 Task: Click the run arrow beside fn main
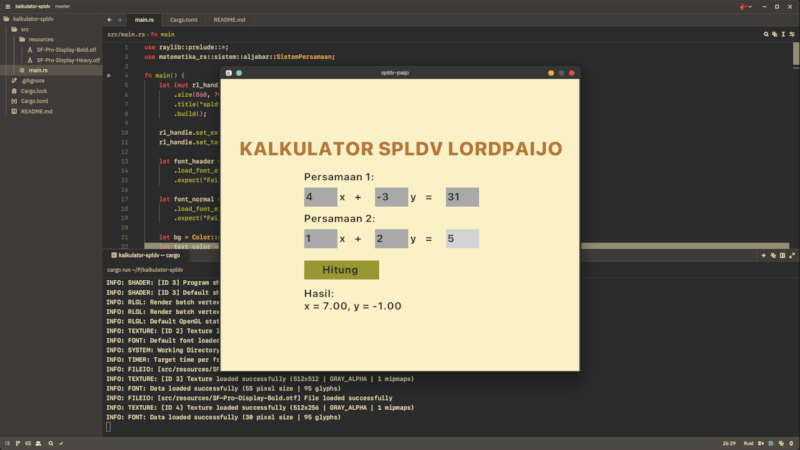[109, 75]
